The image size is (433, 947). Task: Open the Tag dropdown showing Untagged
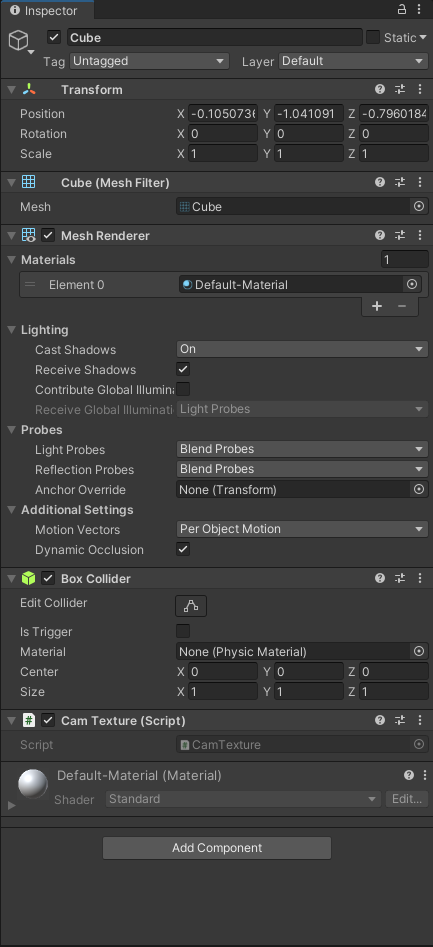click(x=149, y=61)
